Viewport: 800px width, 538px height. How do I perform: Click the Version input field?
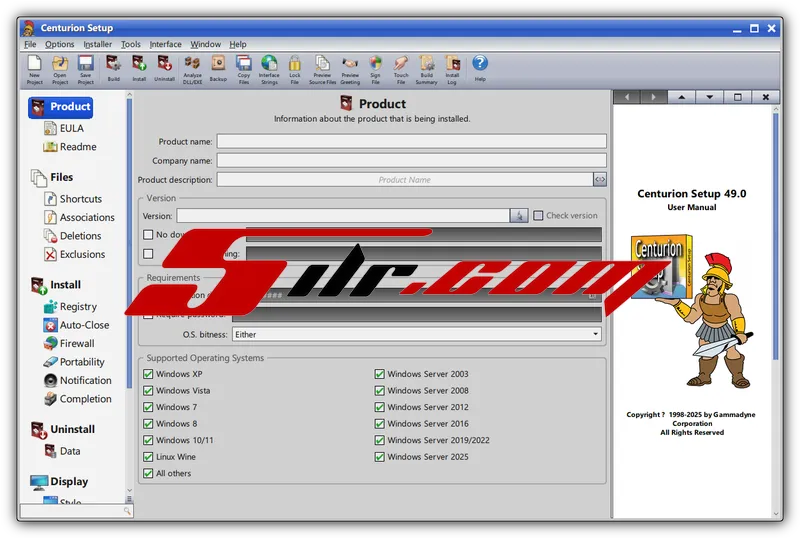point(343,215)
